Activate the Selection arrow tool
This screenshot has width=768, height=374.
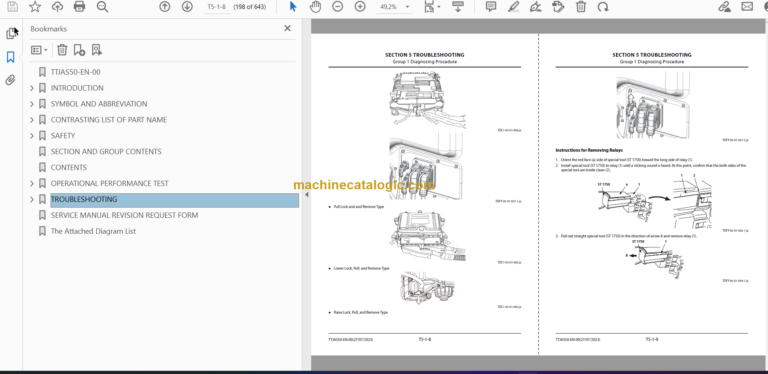(293, 7)
